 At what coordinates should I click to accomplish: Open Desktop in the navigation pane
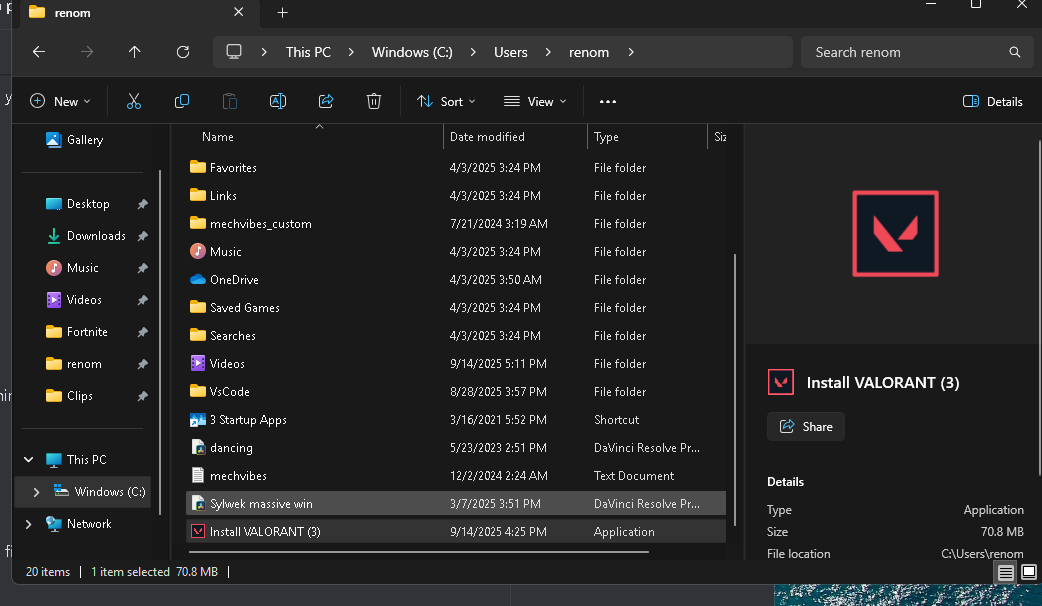88,204
